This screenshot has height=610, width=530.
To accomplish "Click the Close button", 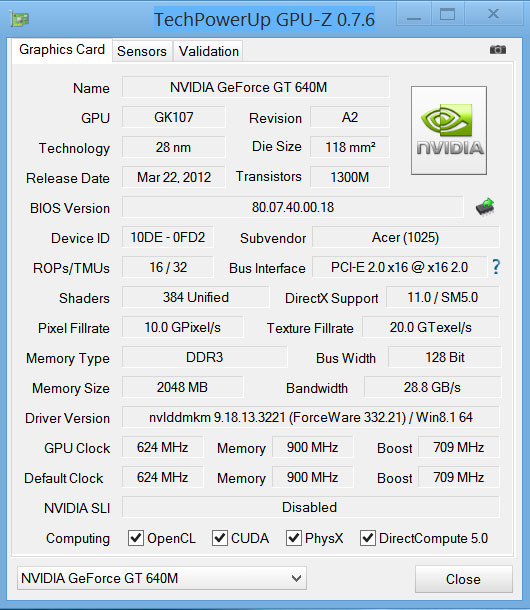I will pos(463,579).
